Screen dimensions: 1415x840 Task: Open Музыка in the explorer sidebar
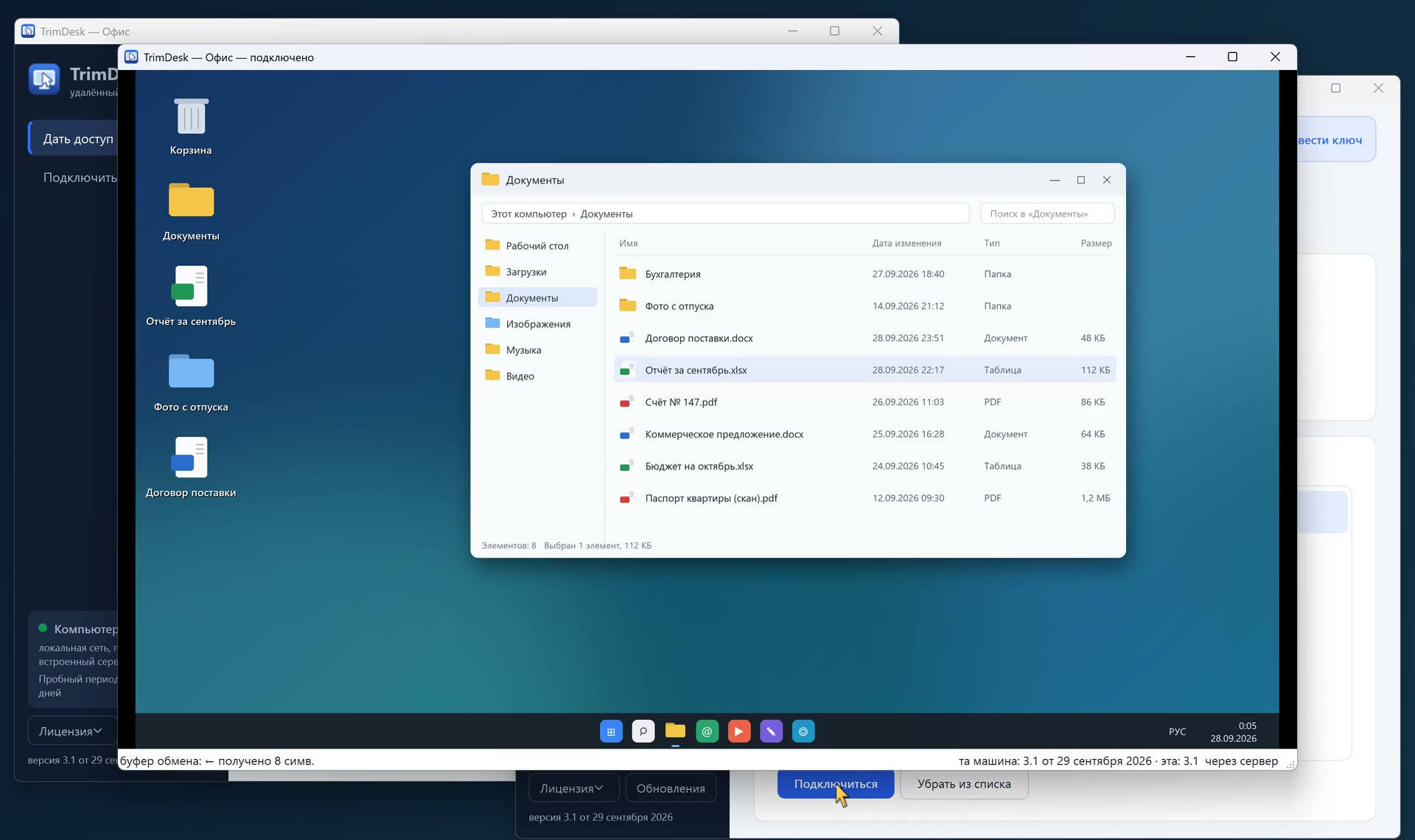pyautogui.click(x=537, y=350)
